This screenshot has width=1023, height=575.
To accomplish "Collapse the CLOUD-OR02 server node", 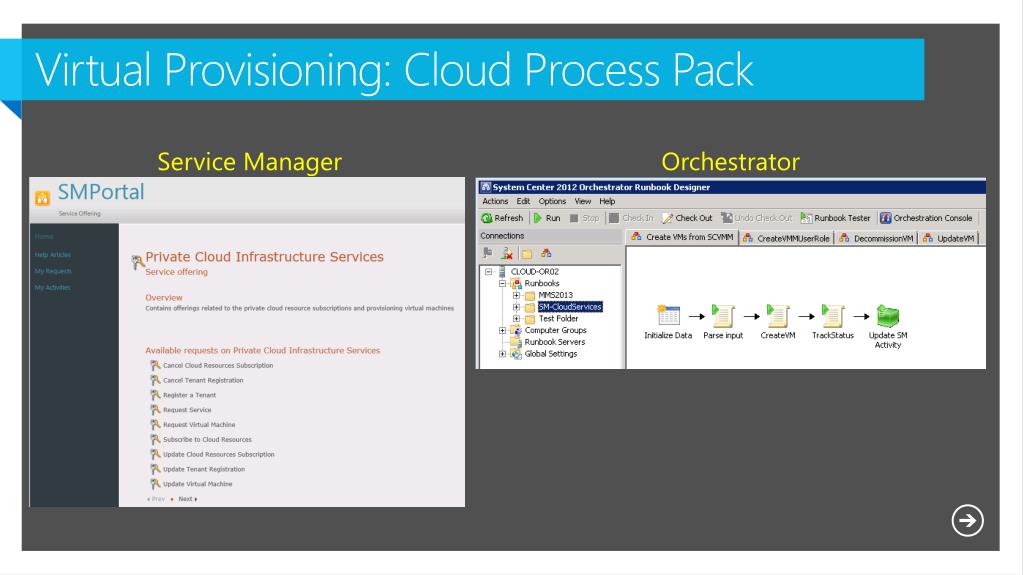I will pos(489,272).
